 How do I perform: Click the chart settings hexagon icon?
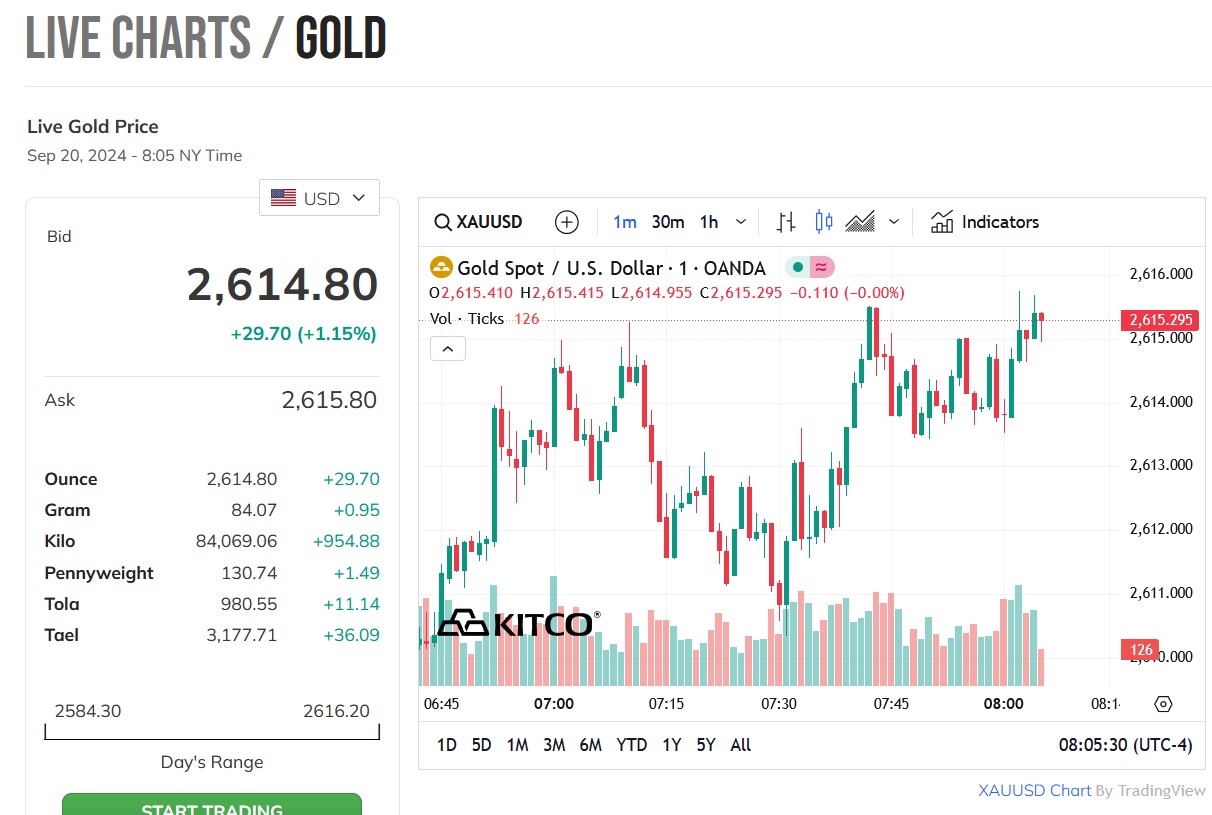(1162, 704)
